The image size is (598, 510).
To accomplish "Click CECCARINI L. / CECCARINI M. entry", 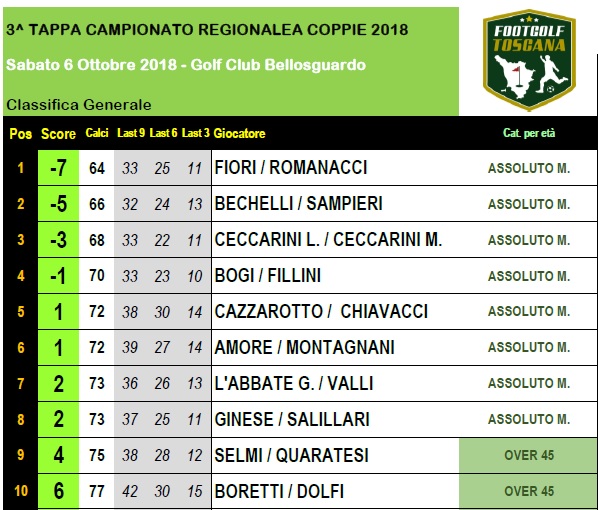I will pos(328,240).
